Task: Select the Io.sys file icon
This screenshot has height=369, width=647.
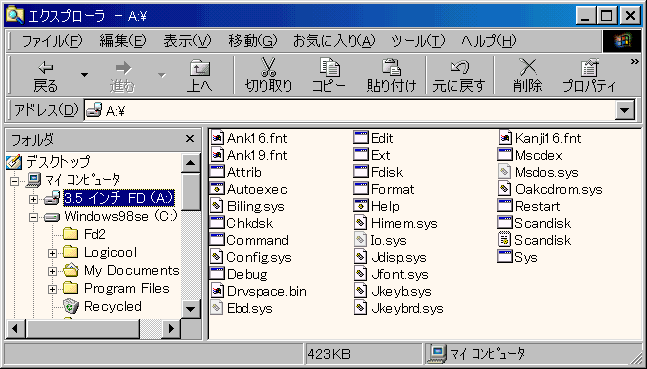Action: coord(361,240)
